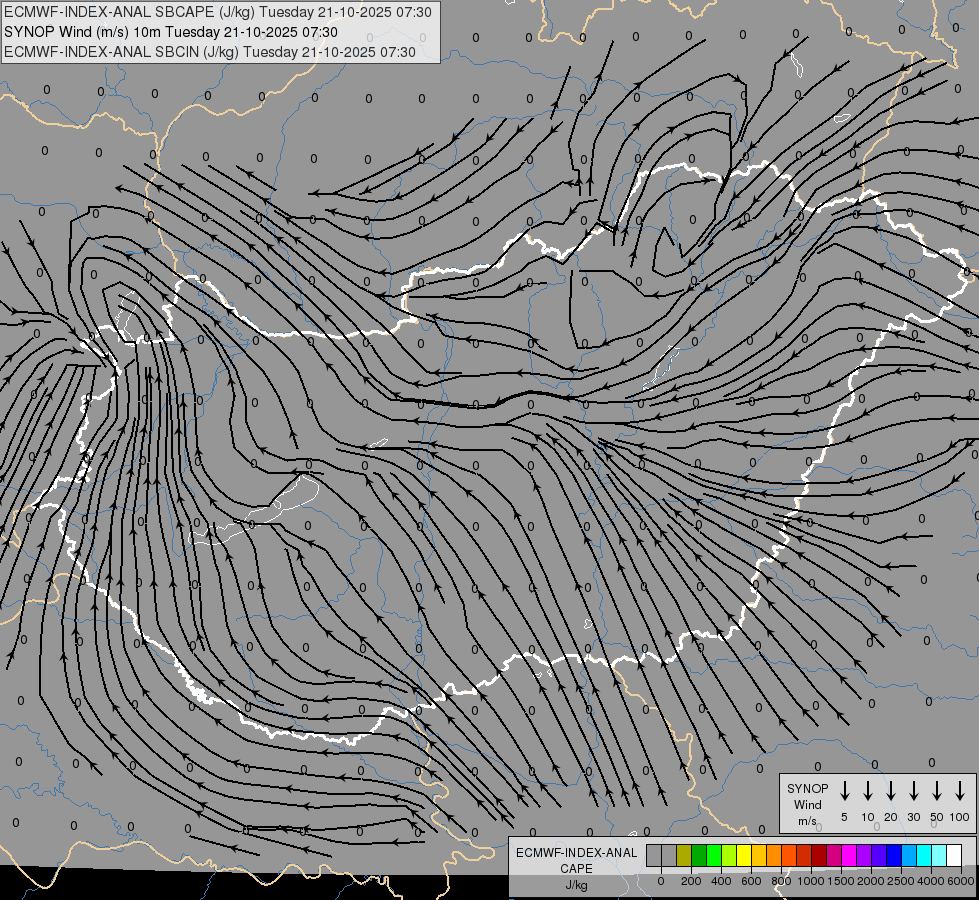Click the 4000 tick label on the CAPE scale

point(931,881)
